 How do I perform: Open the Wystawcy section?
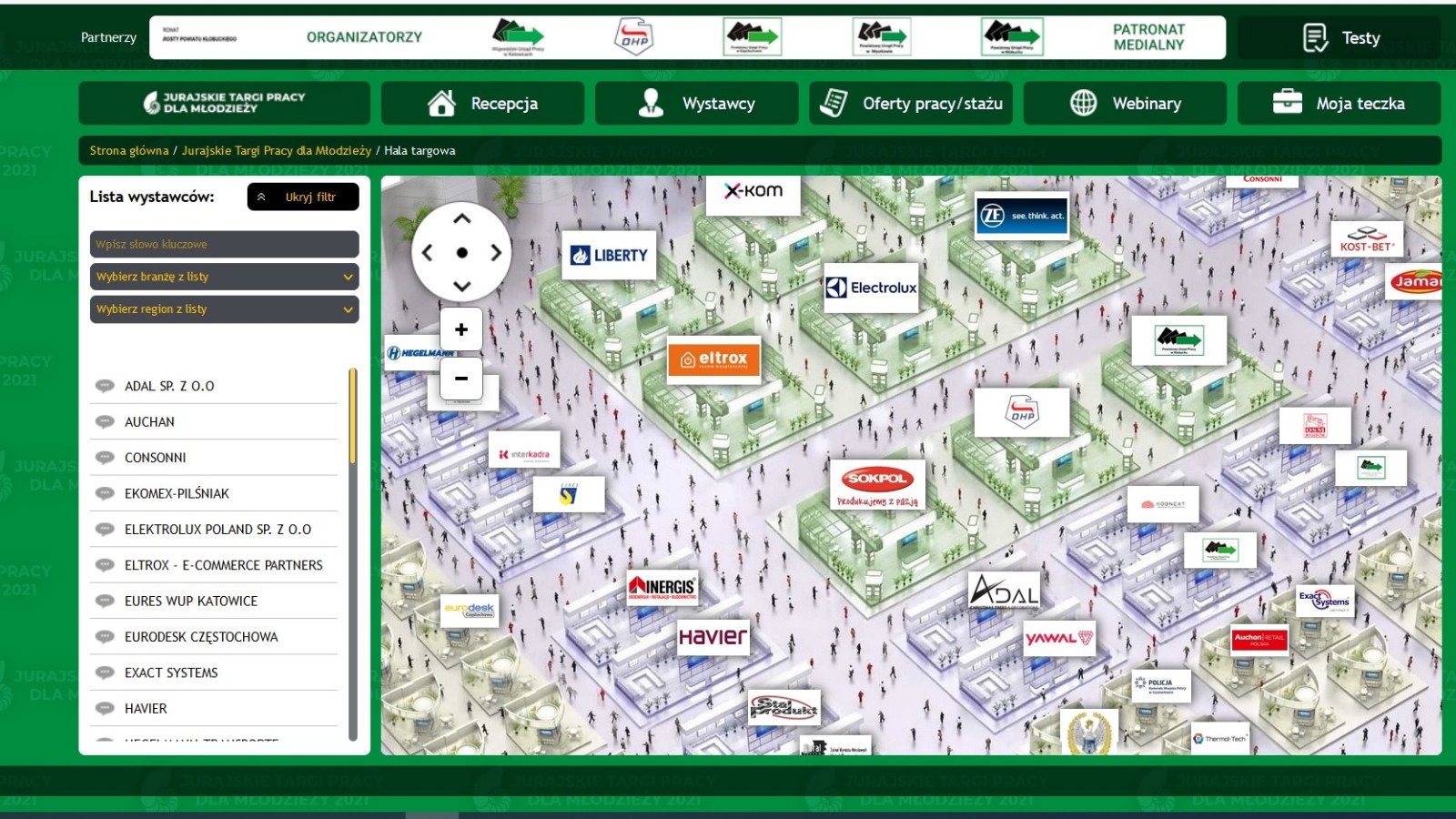click(696, 103)
